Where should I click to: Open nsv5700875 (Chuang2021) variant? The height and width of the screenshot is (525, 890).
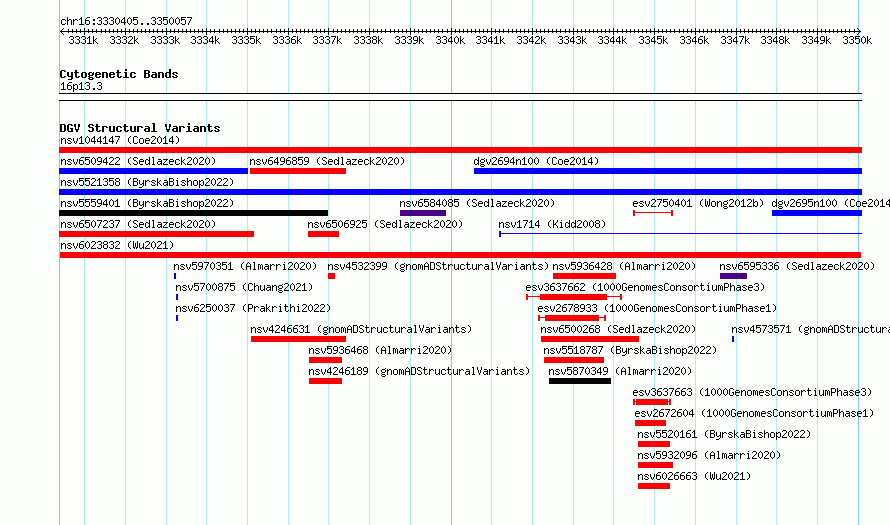pyautogui.click(x=244, y=287)
